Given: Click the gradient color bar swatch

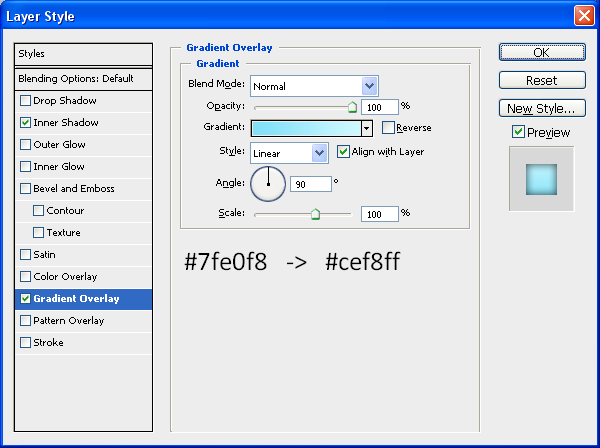Looking at the screenshot, I should pyautogui.click(x=306, y=128).
